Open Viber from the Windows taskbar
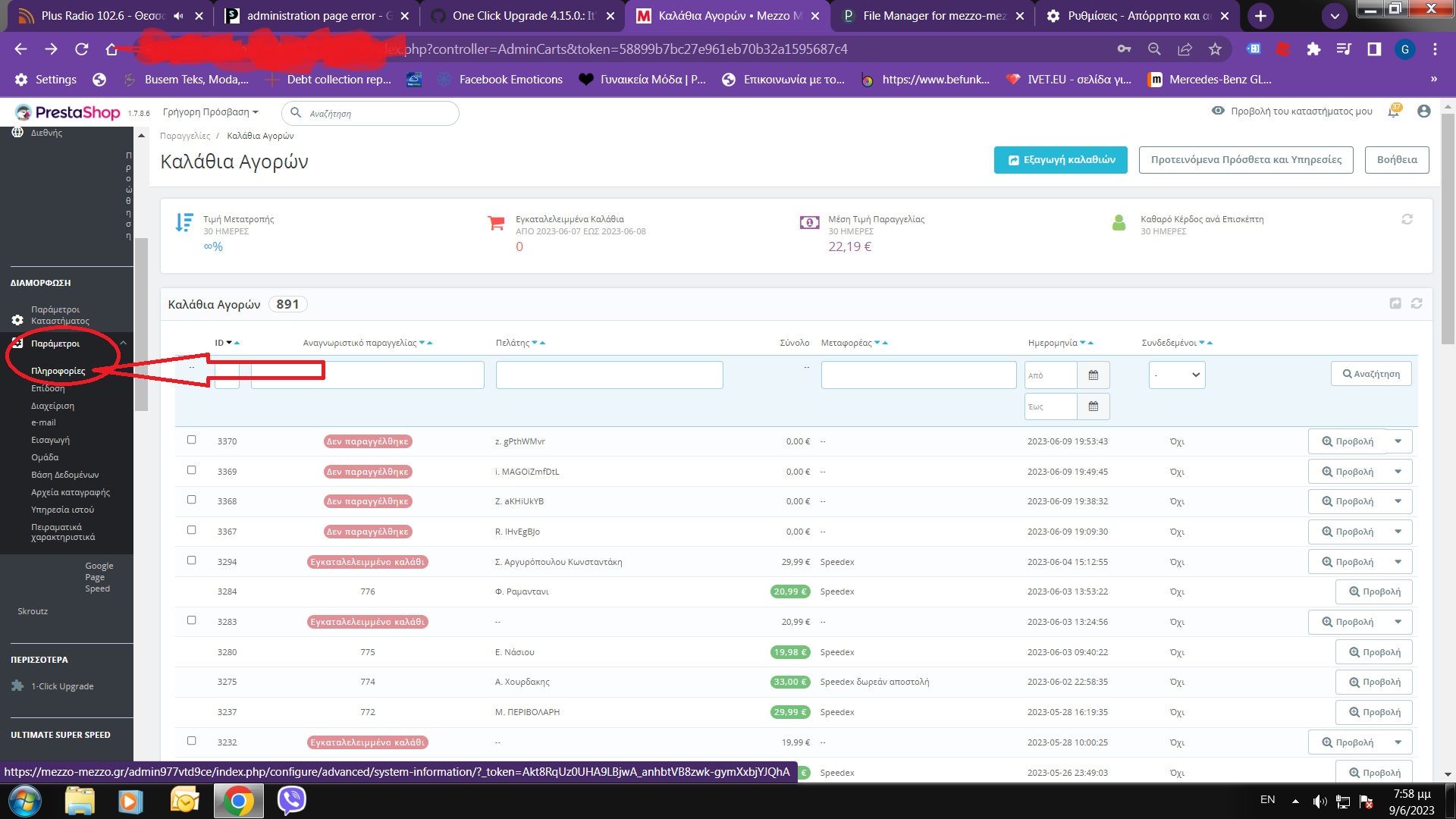The image size is (1456, 819). [x=291, y=800]
